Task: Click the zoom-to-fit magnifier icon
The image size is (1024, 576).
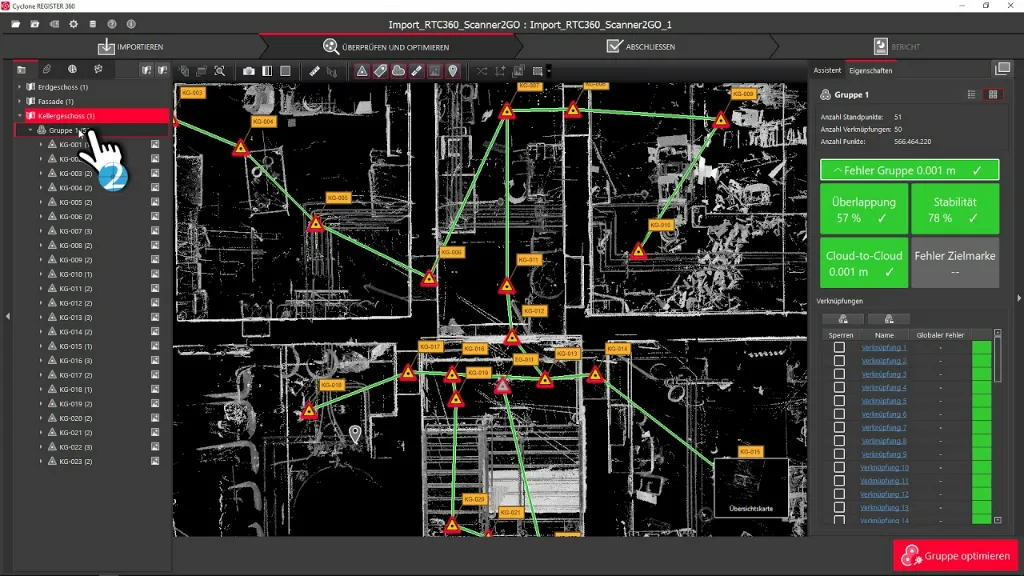Action: [219, 71]
